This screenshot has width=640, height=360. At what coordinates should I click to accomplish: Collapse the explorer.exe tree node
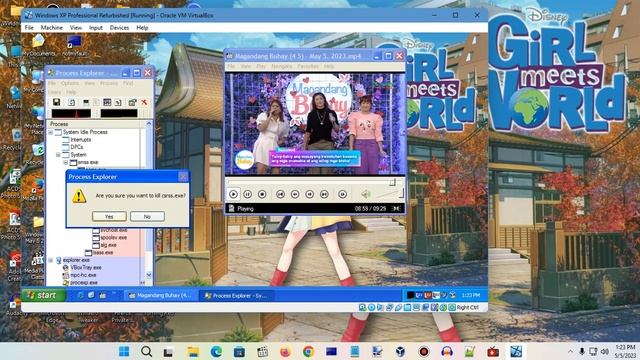click(51, 260)
